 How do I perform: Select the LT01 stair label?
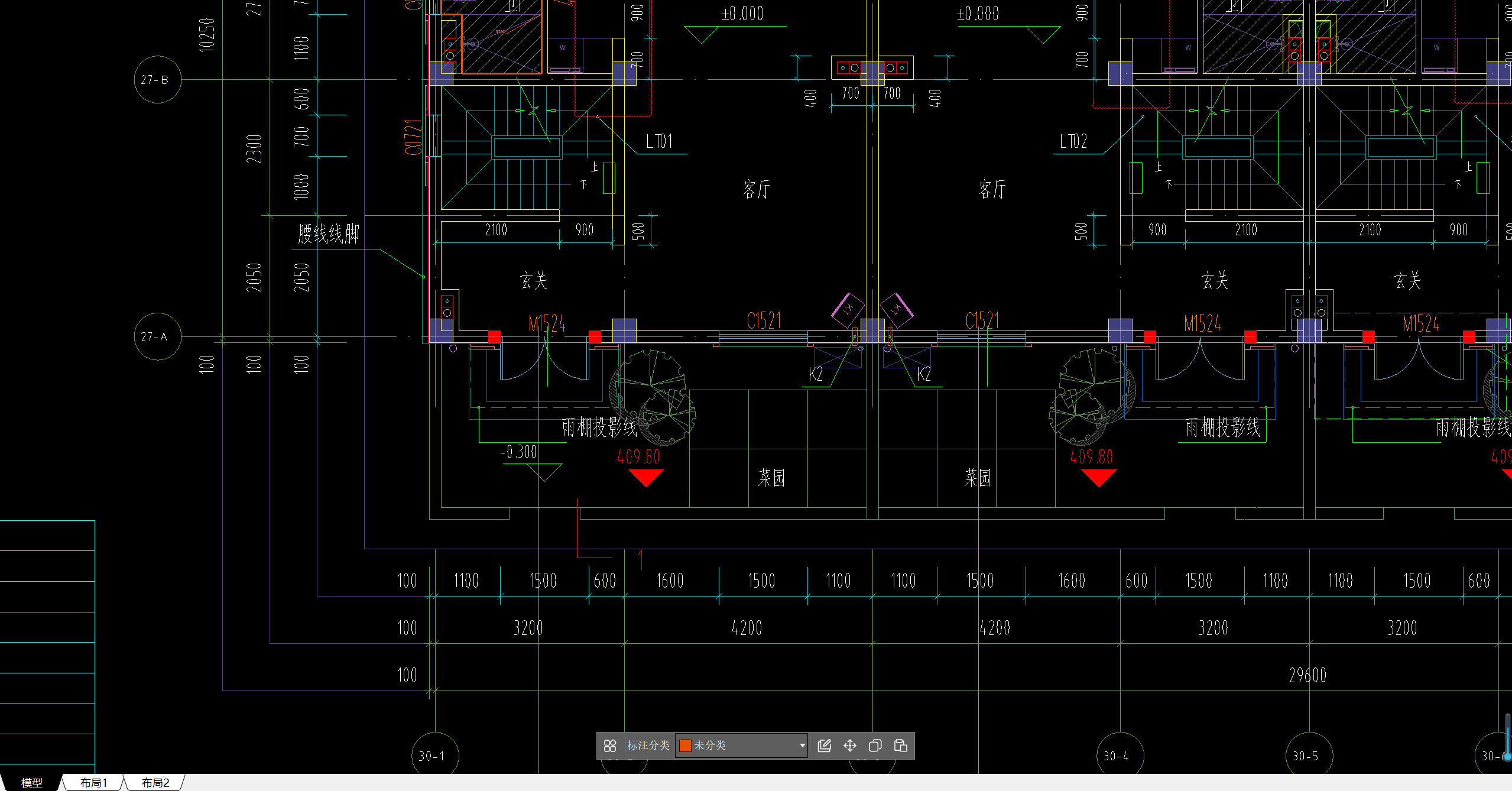click(659, 141)
